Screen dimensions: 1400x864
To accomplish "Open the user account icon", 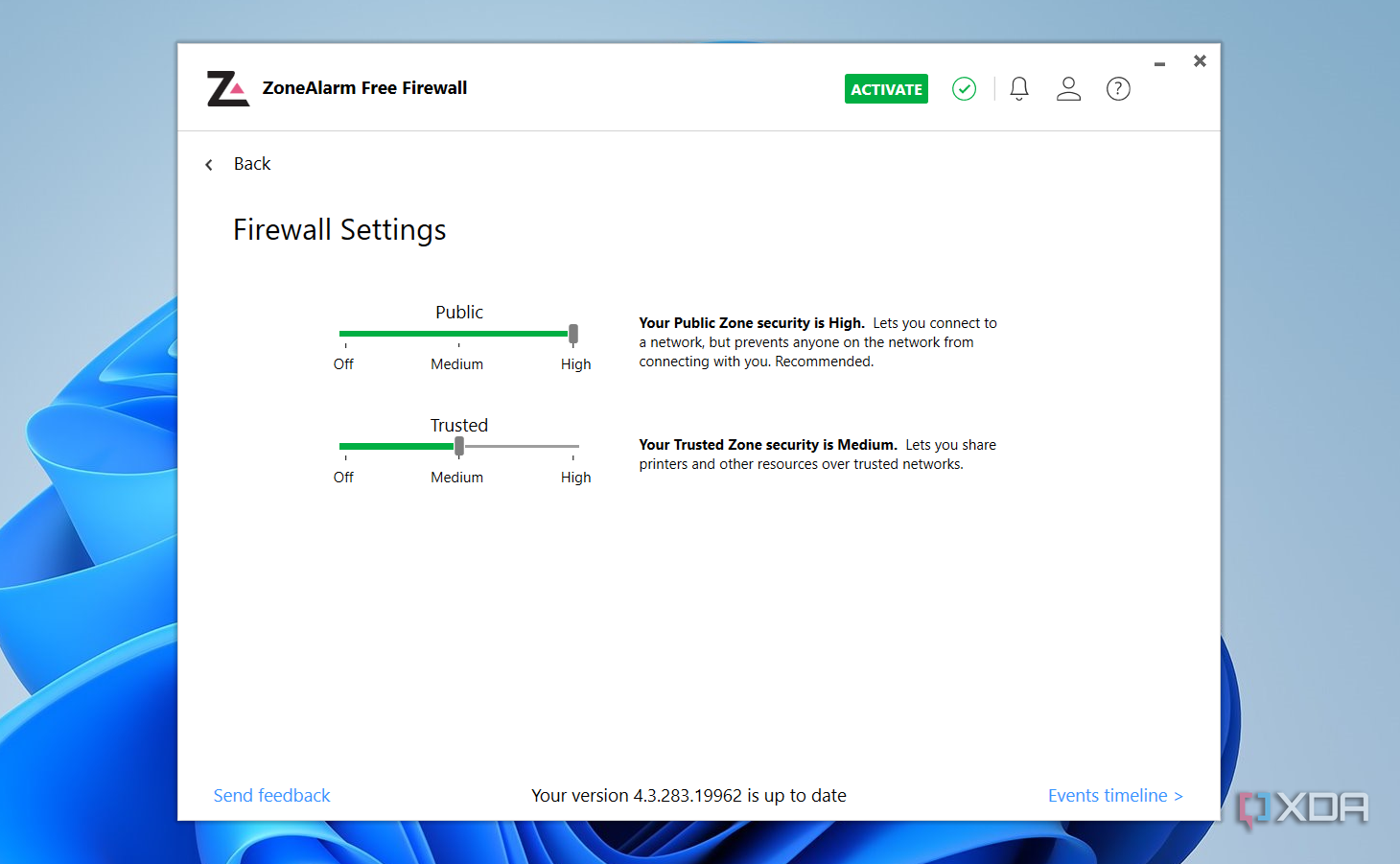I will coord(1068,89).
